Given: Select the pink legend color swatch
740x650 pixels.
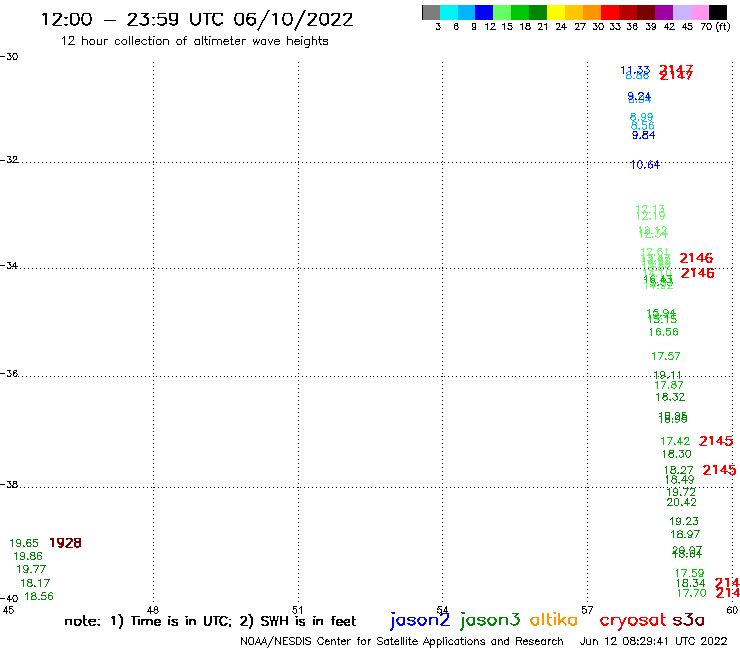Looking at the screenshot, I should point(700,12).
